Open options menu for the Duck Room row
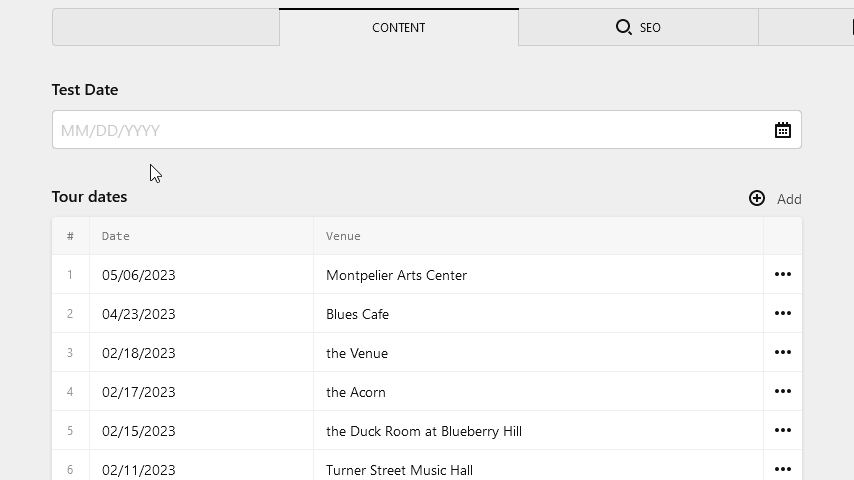This screenshot has height=480, width=854. 783,430
